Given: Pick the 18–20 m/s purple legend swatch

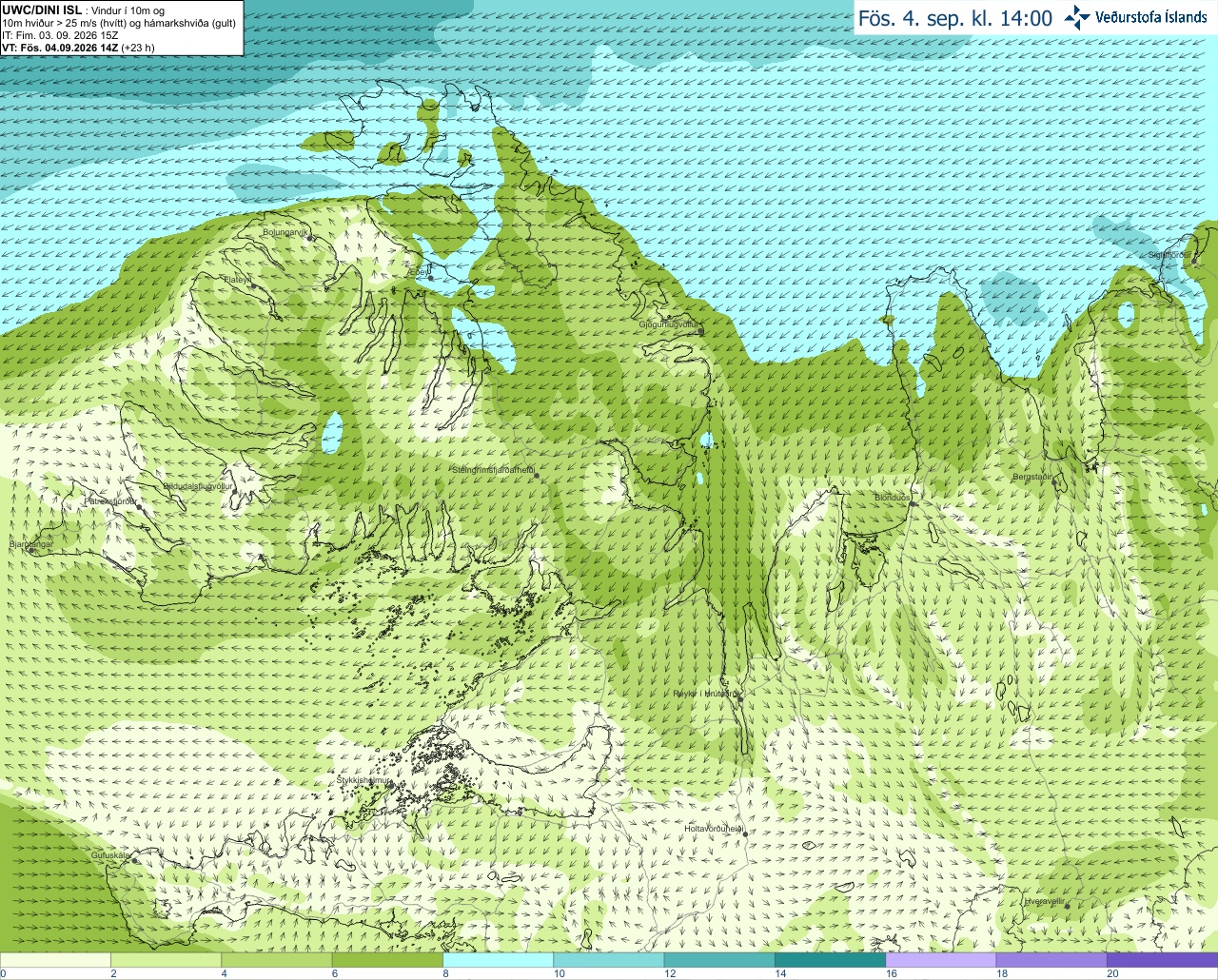Looking at the screenshot, I should pyautogui.click(x=1051, y=960).
